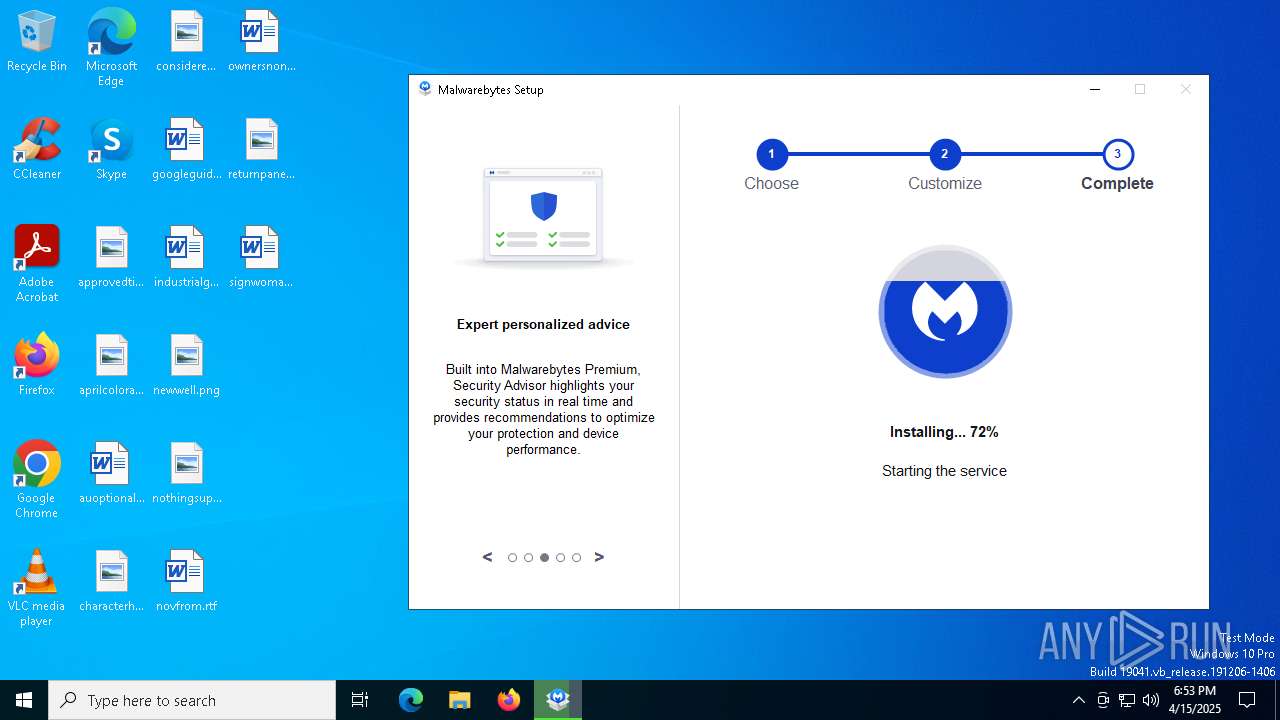Show previous carousel slide with left arrow

[488, 557]
